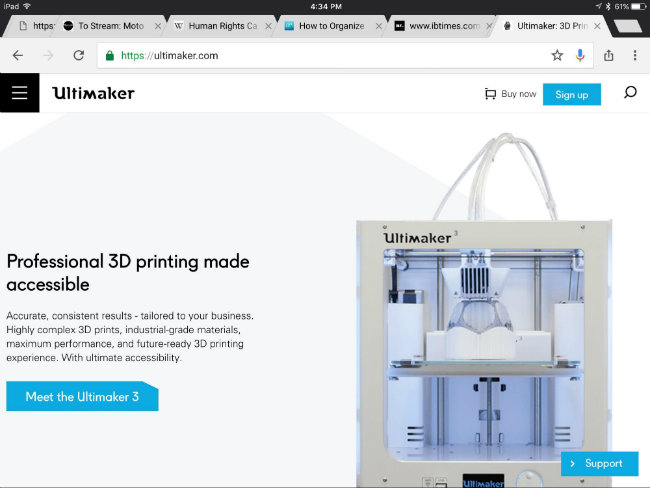The width and height of the screenshot is (650, 488).
Task: Click the Ultimaker logo in header
Action: tap(93, 93)
